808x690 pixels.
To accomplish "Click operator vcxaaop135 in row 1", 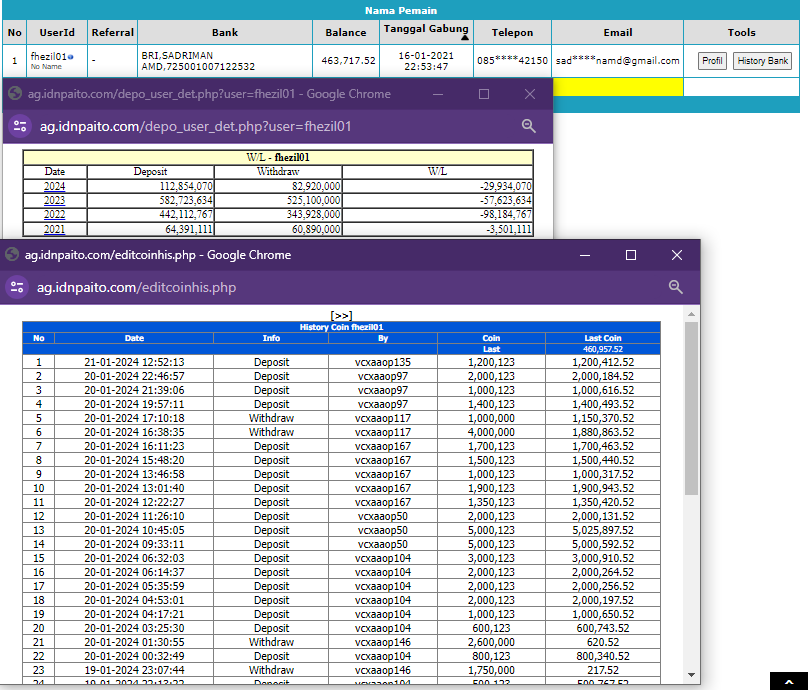I will pyautogui.click(x=382, y=362).
